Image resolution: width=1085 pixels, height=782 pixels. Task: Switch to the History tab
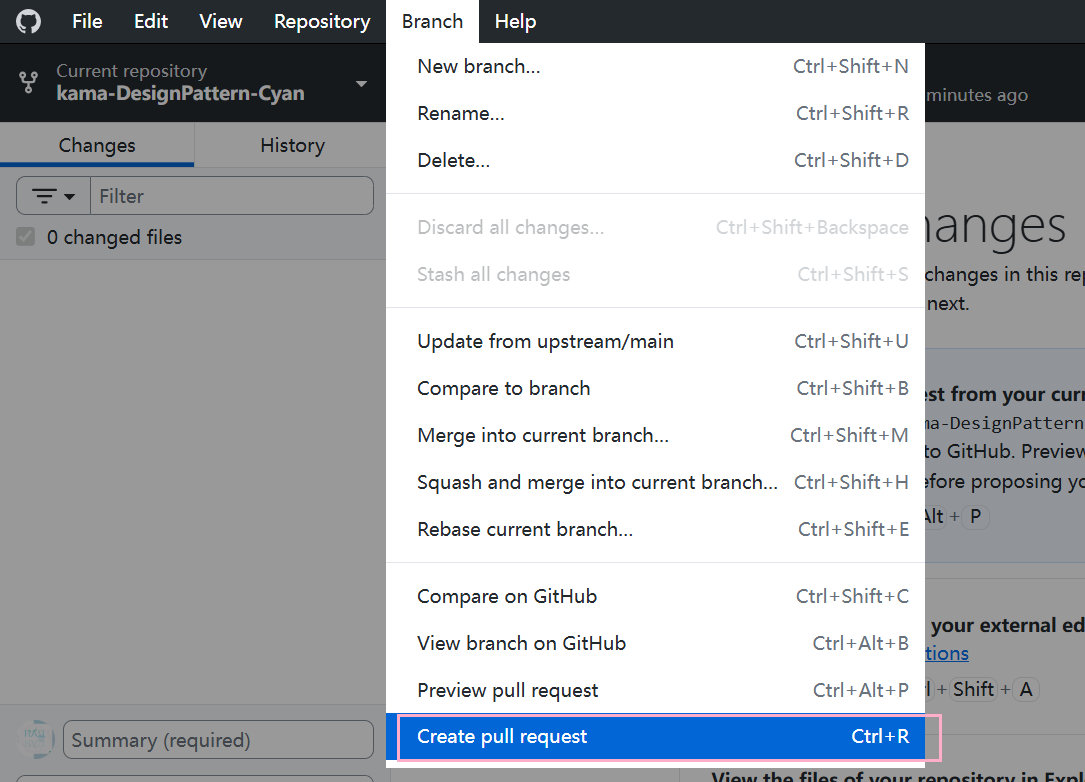point(292,145)
